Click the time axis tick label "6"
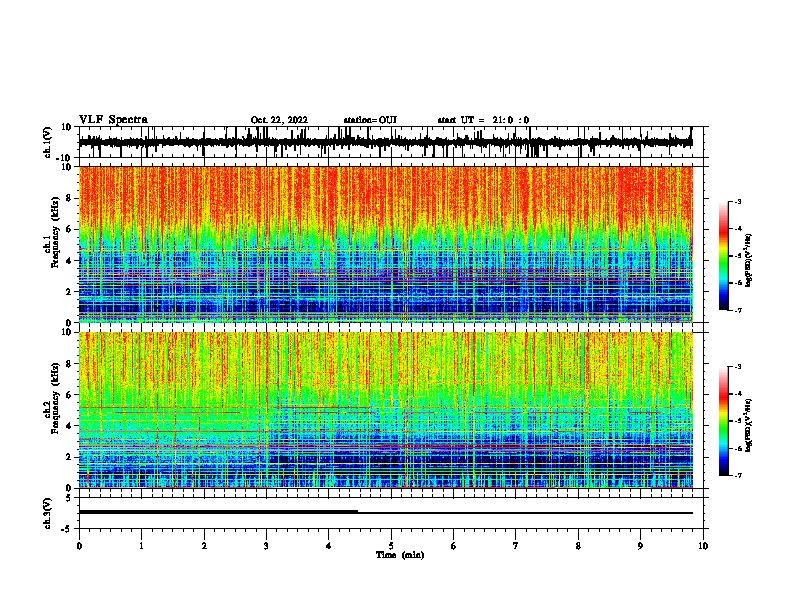This screenshot has width=792, height=612. tap(454, 546)
